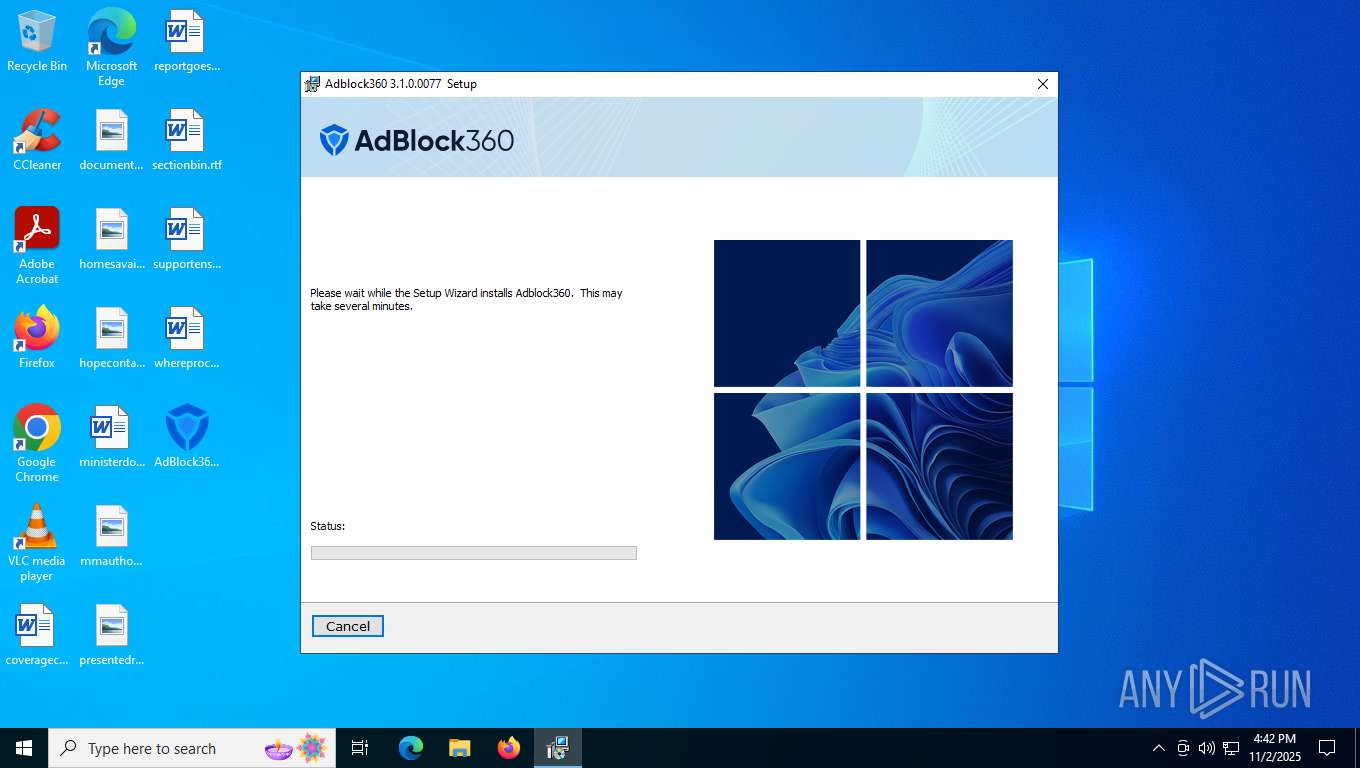Open network status tray icon

(x=1231, y=748)
